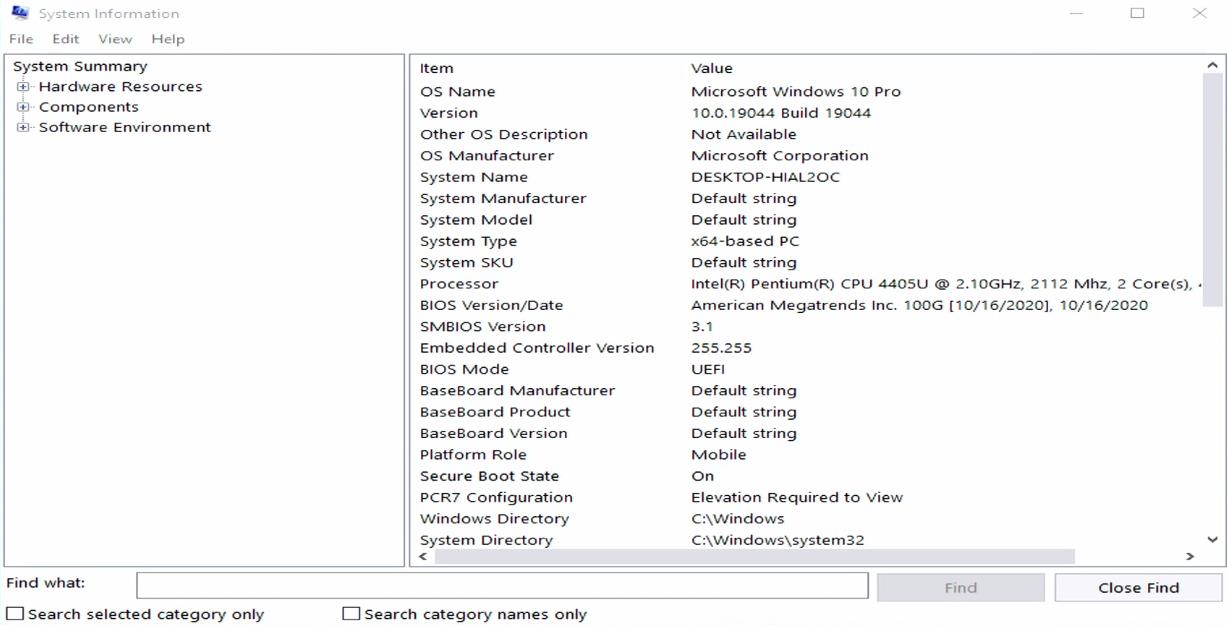This screenshot has height=625, width=1227.
Task: Click the horizontal scrollbar right arrow
Action: click(1190, 557)
